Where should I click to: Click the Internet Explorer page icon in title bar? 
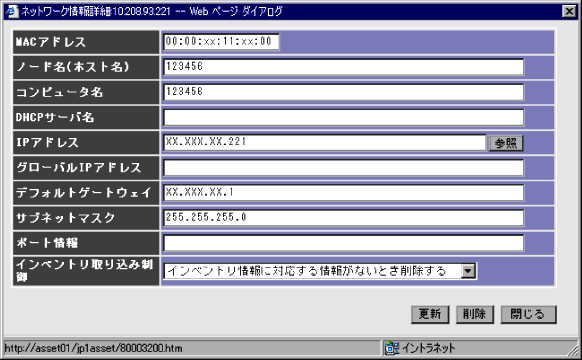point(12,11)
